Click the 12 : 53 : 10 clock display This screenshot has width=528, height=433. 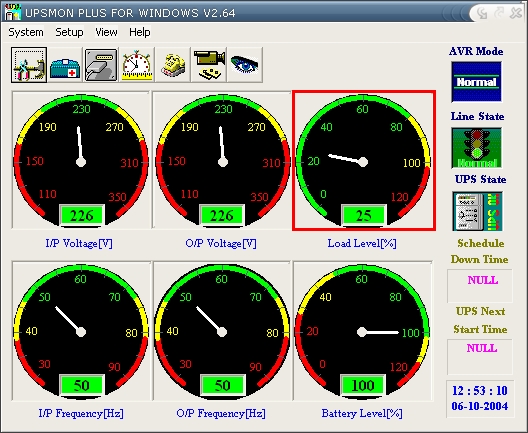pos(480,391)
